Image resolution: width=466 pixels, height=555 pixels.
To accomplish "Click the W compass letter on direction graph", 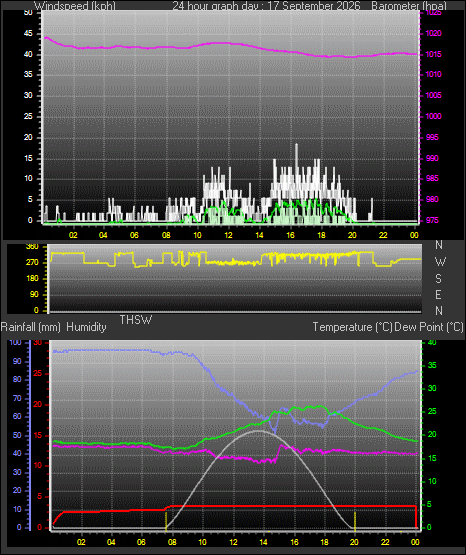I will coord(440,262).
